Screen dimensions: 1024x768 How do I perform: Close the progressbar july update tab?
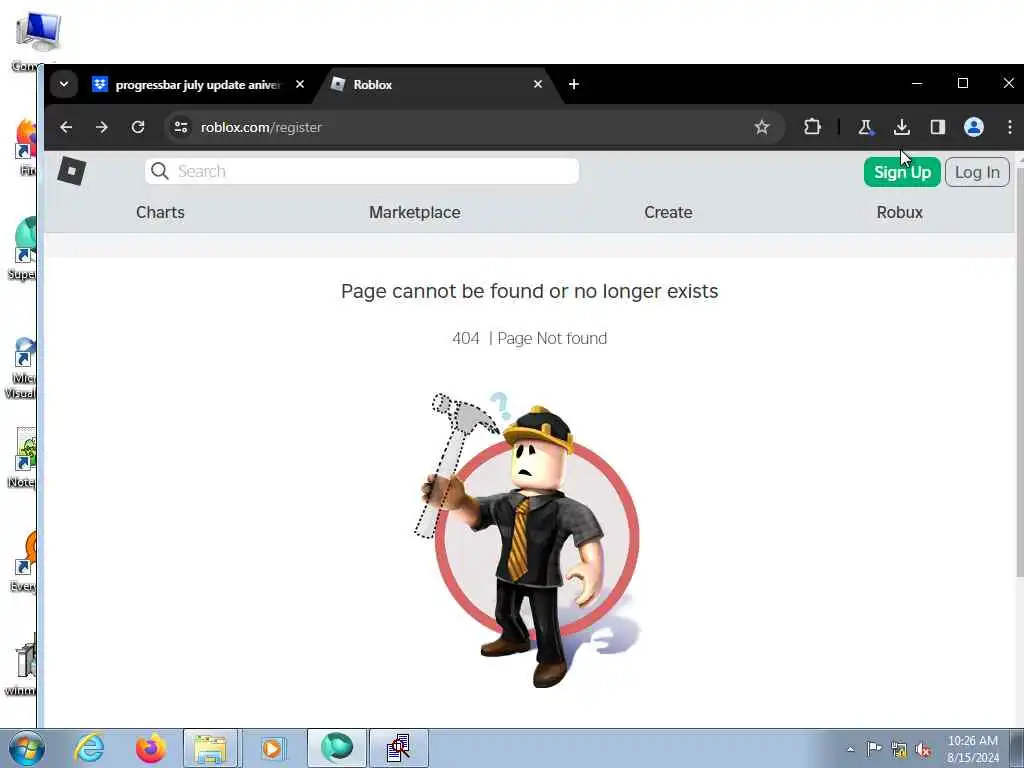(300, 84)
